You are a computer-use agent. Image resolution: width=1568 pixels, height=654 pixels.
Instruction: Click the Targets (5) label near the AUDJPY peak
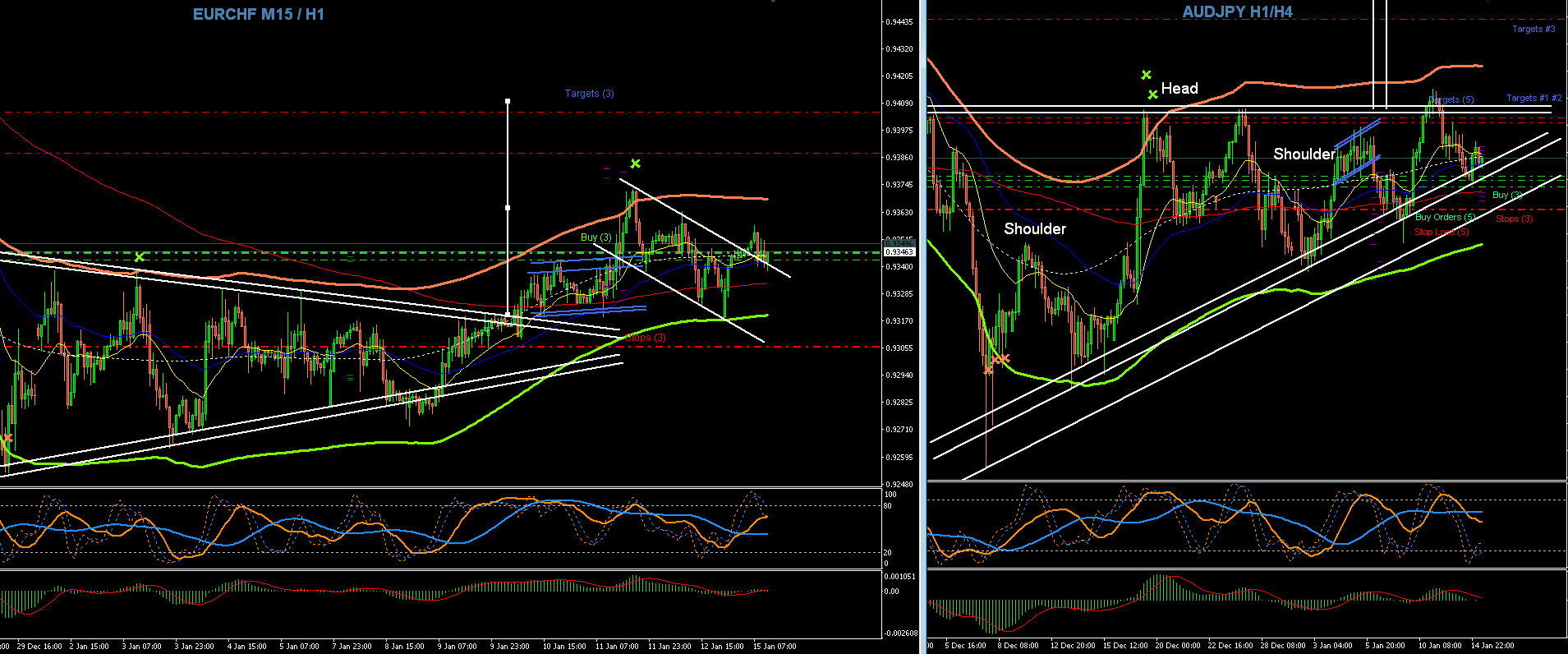[1452, 100]
